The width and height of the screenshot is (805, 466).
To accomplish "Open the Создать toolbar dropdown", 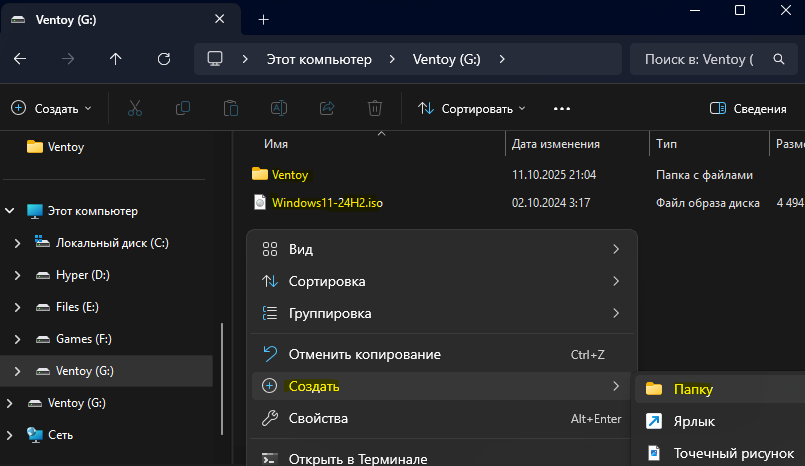I will click(50, 108).
